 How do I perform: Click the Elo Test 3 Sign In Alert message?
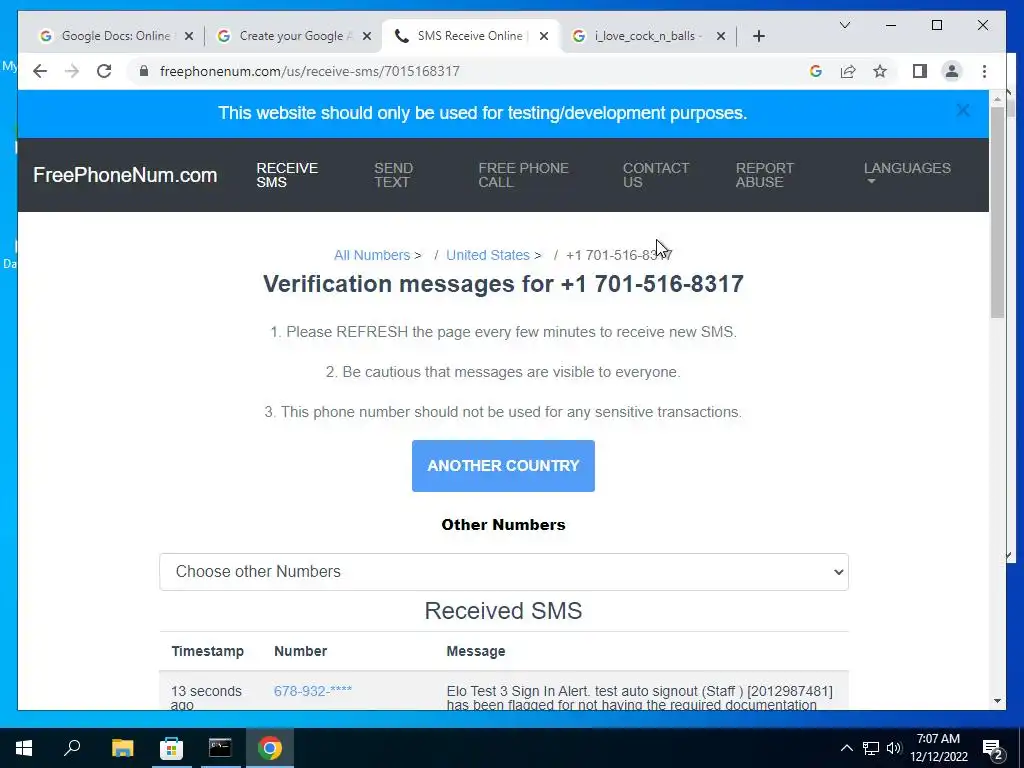[639, 697]
